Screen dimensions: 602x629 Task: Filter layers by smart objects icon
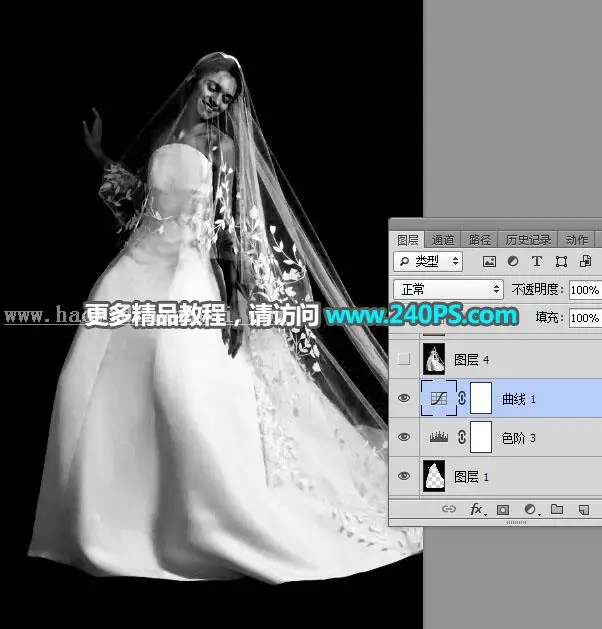(x=585, y=262)
